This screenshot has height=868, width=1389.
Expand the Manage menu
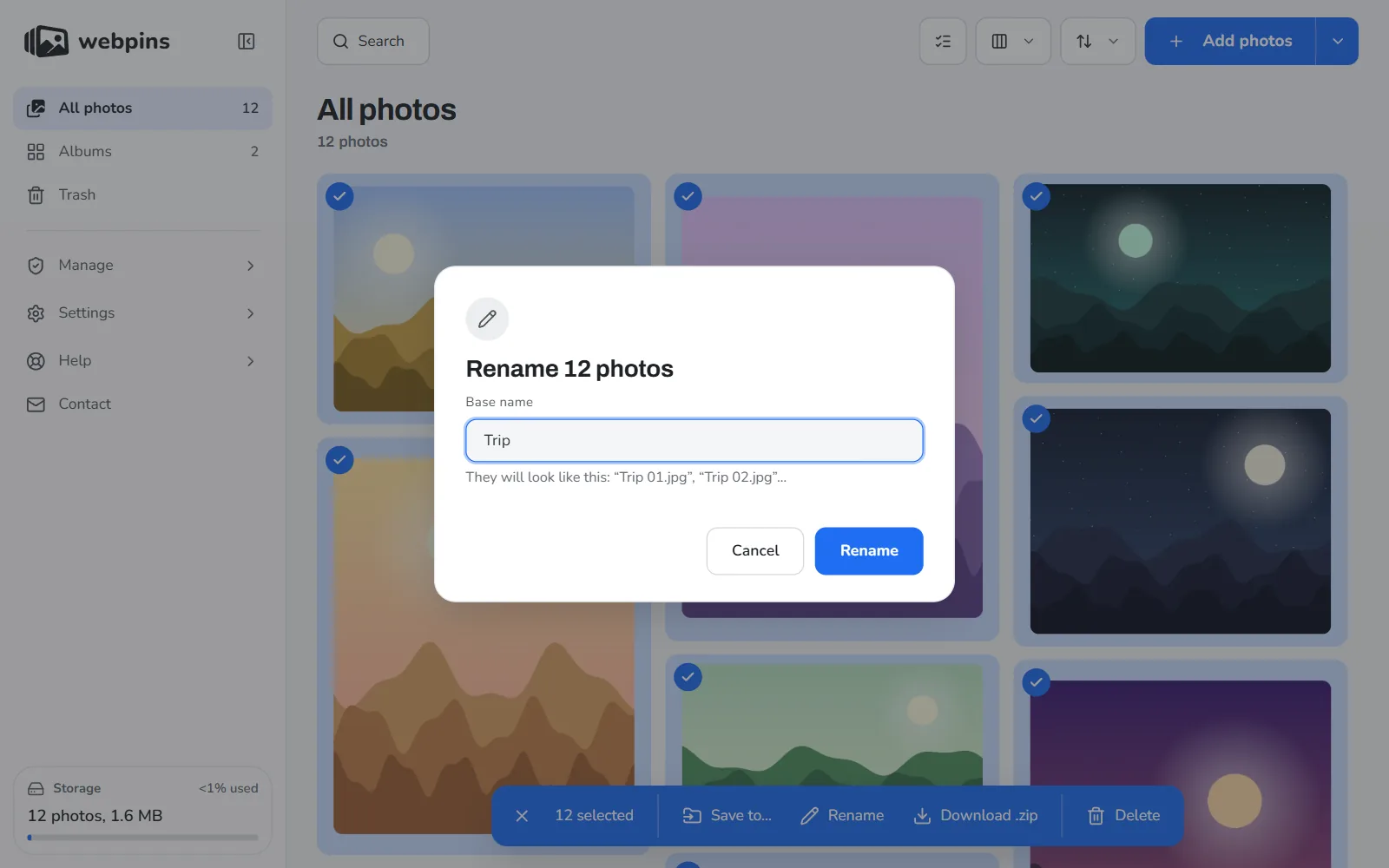click(142, 266)
